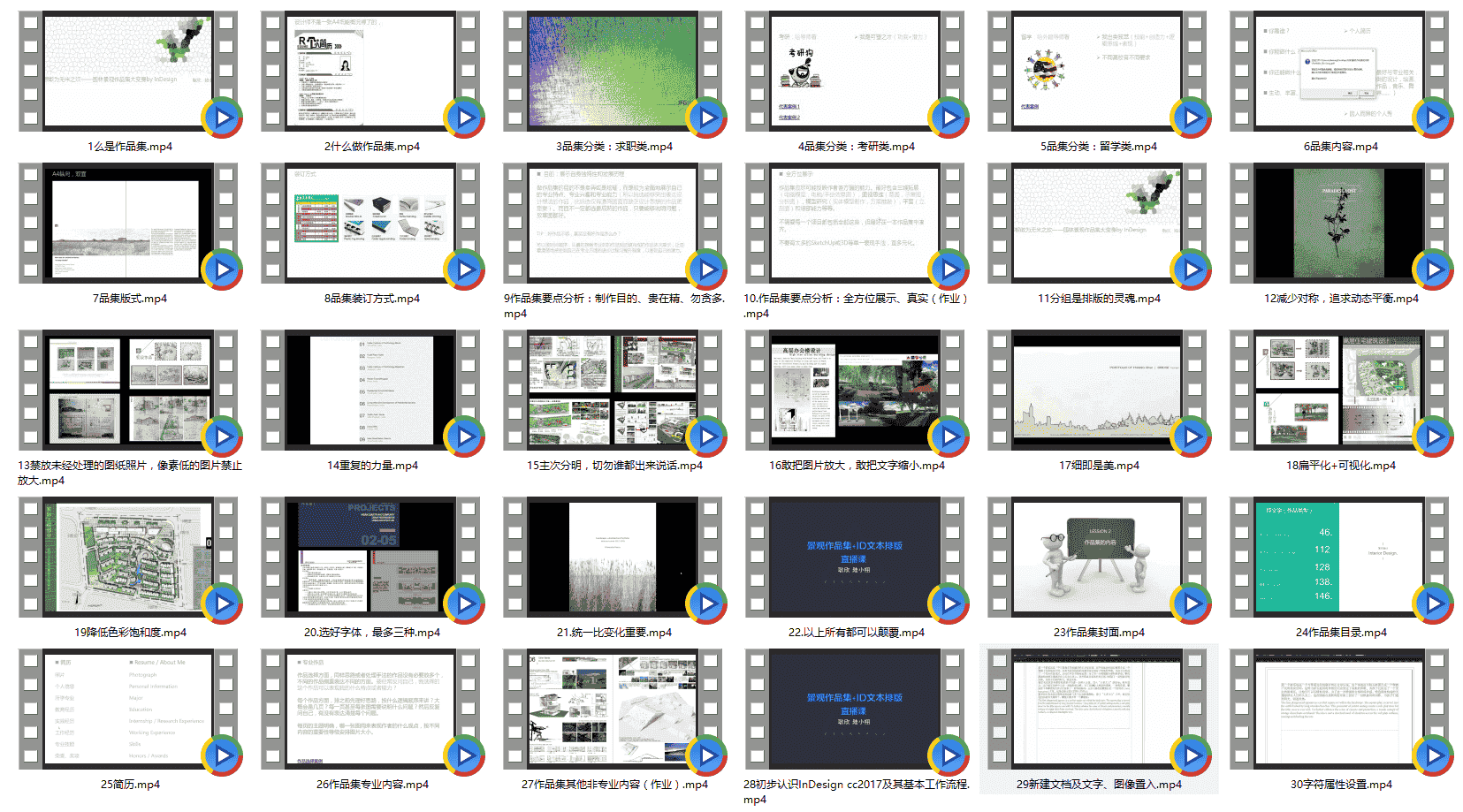This screenshot has height=812, width=1463.
Task: Select the 14重复的力量.mp4 video icon
Action: [x=371, y=391]
